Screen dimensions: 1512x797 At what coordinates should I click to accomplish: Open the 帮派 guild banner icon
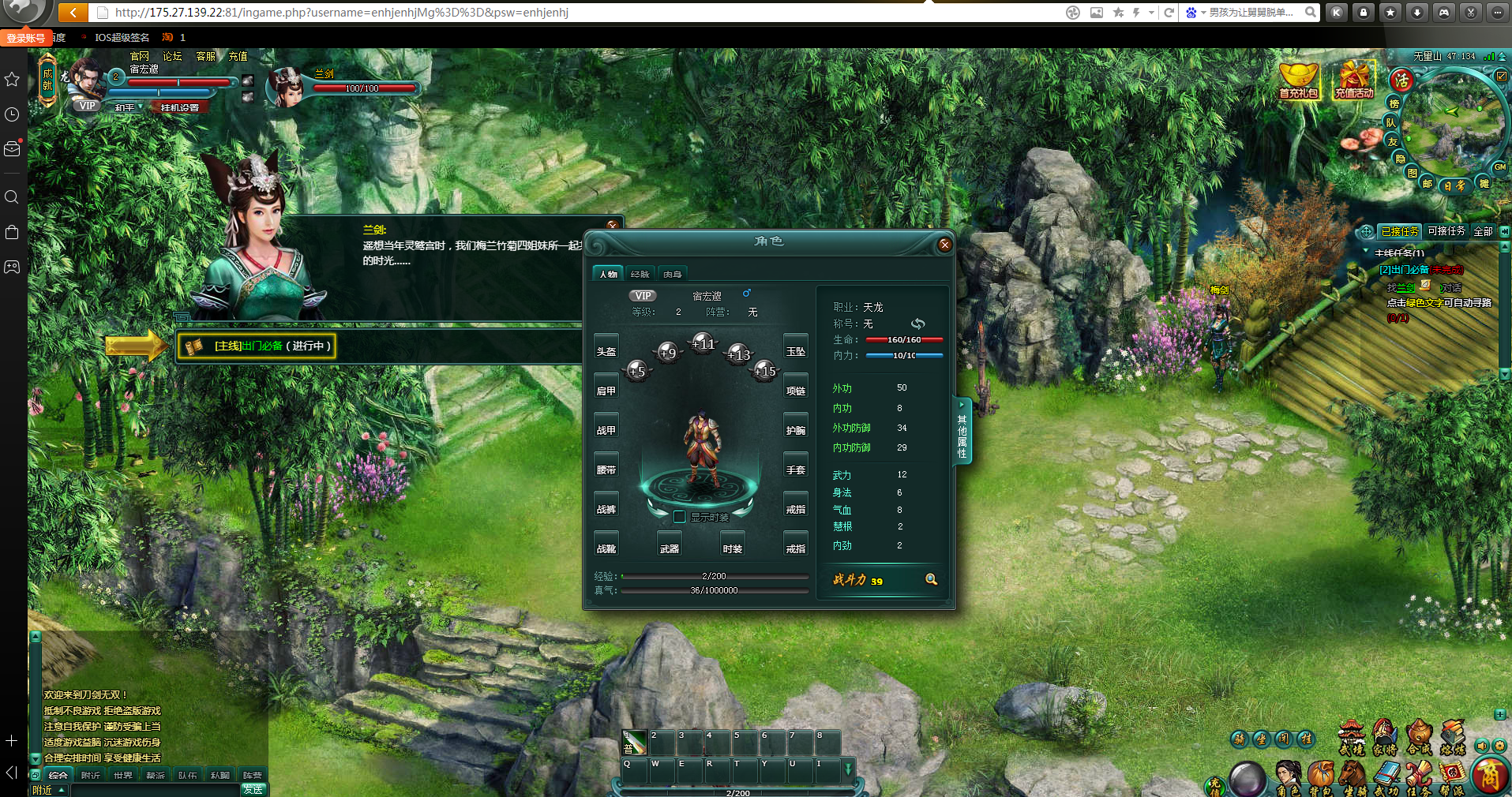point(1451,776)
